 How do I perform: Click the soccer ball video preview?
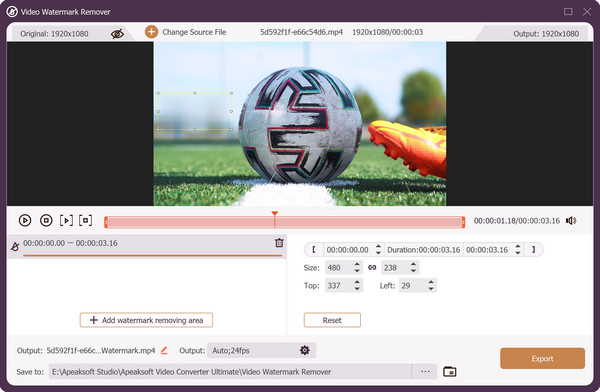[300, 124]
